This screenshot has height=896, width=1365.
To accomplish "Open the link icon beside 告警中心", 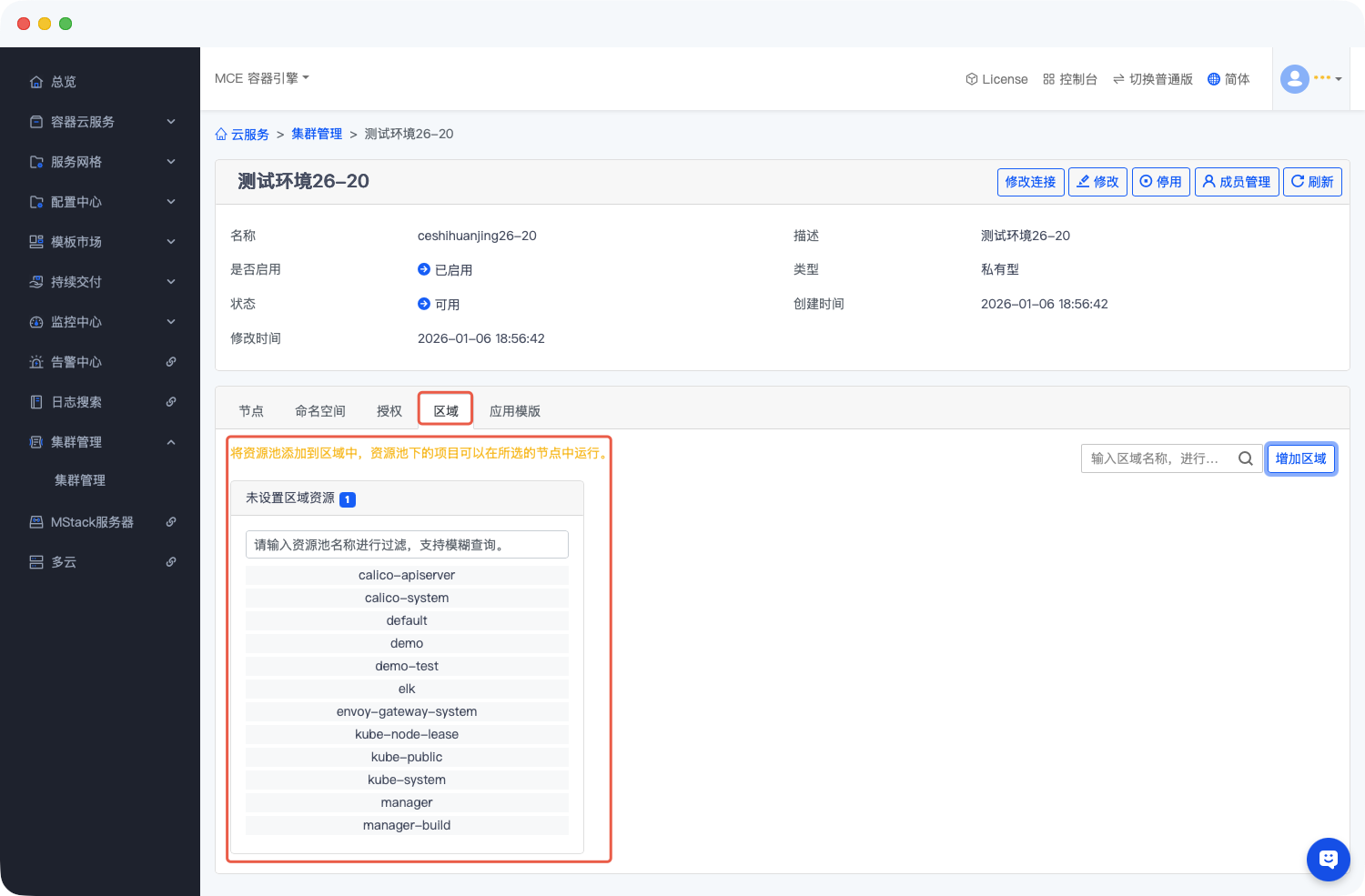I will 171,362.
